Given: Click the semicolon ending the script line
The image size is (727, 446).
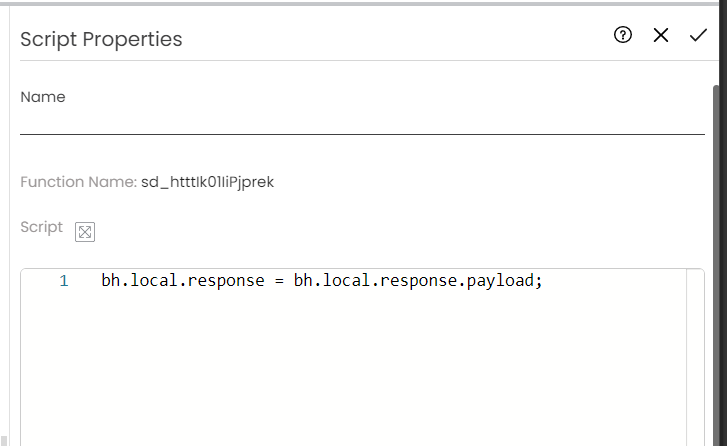Looking at the screenshot, I should [539, 281].
